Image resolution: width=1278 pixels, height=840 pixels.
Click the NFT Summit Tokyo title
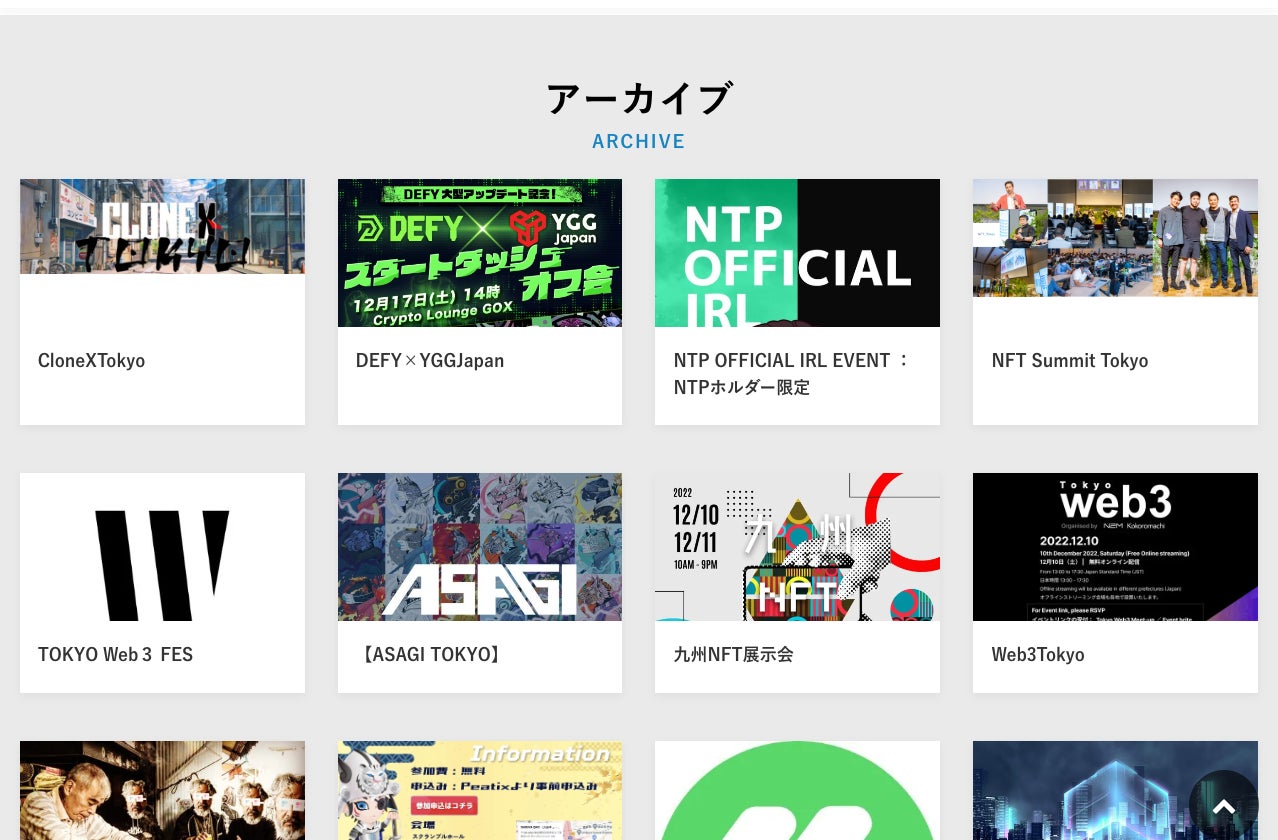pos(1070,360)
